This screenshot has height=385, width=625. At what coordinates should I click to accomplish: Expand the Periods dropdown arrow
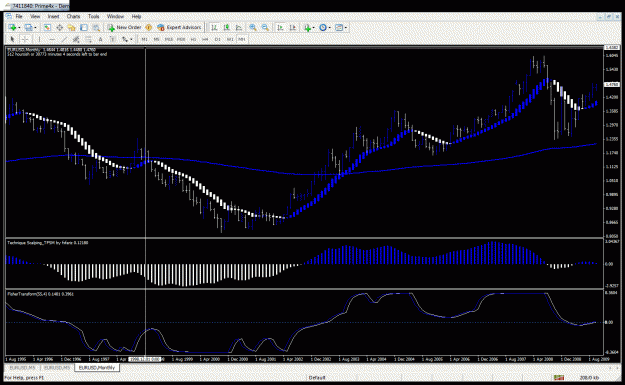point(330,28)
